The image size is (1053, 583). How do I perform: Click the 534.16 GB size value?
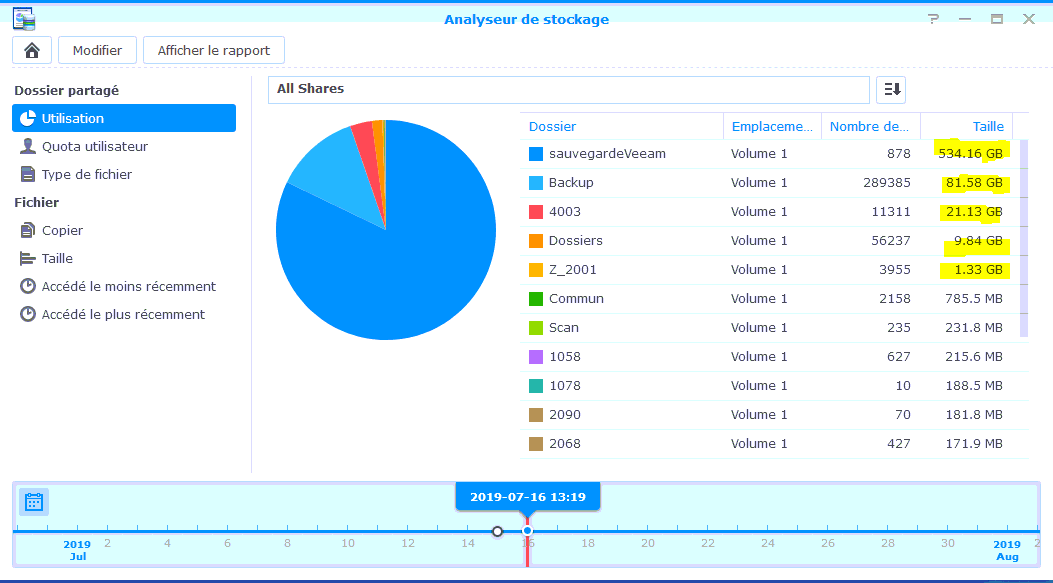[970, 154]
